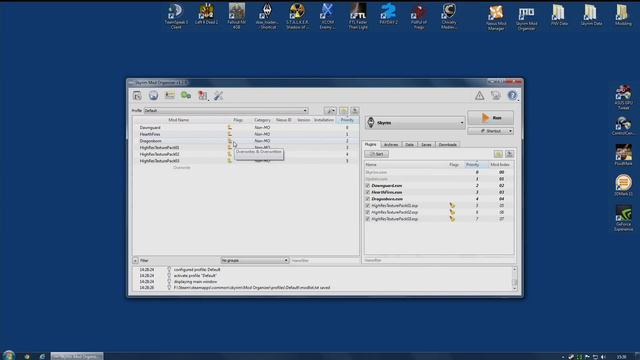Image resolution: width=640 pixels, height=360 pixels.
Task: Click the Windows Start button
Action: click(x=9, y=356)
